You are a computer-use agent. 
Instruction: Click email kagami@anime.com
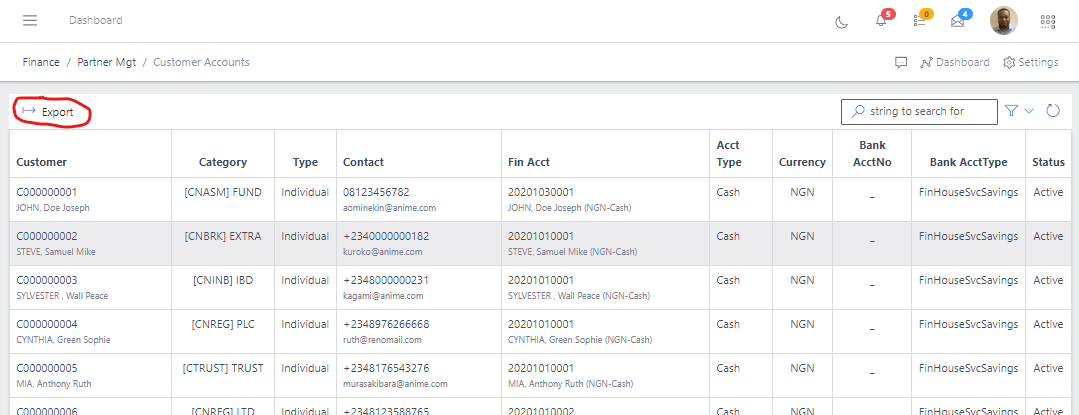click(383, 296)
